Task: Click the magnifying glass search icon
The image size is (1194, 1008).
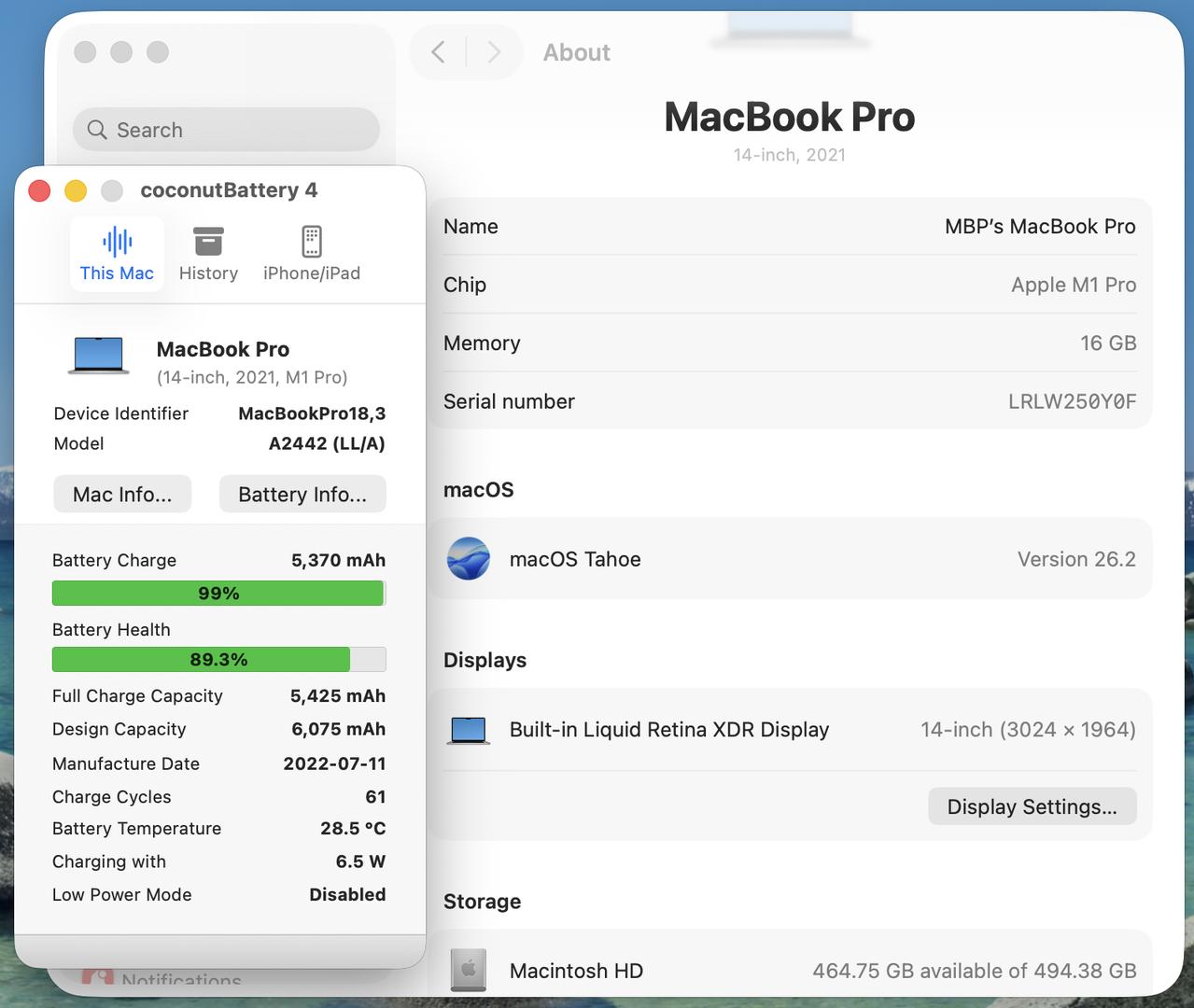Action: click(97, 130)
